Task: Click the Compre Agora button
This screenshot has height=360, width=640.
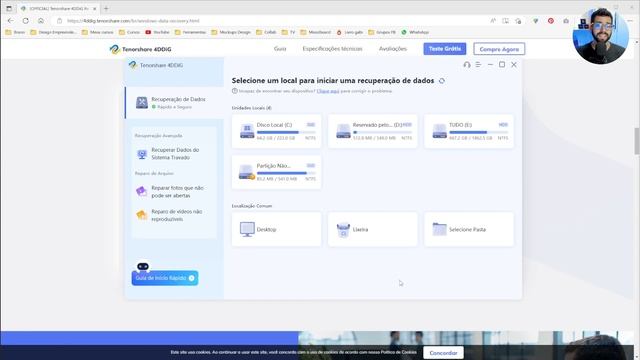Action: coord(499,49)
